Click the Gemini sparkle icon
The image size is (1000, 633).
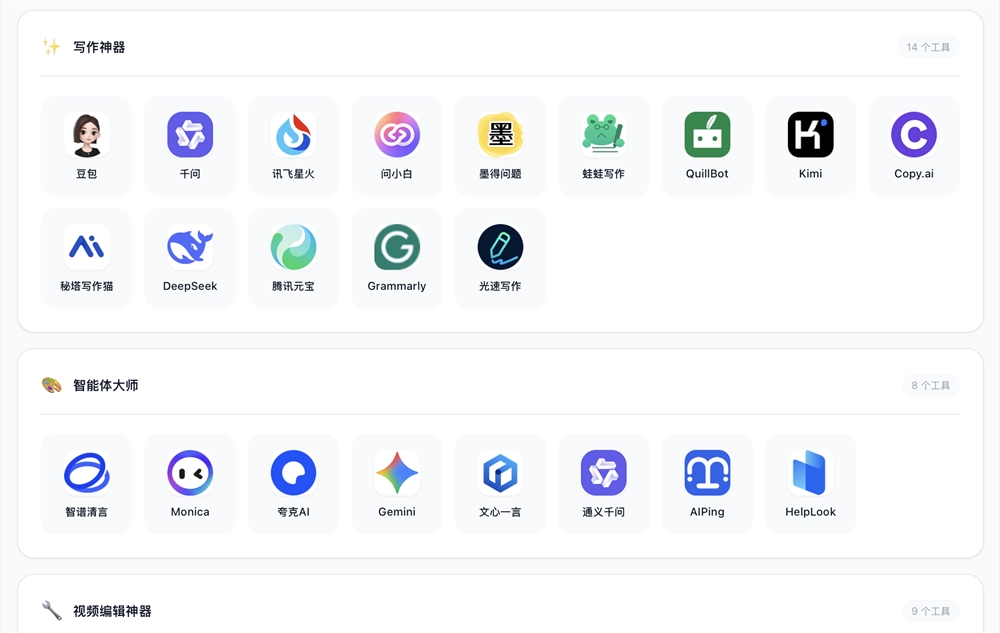397,473
